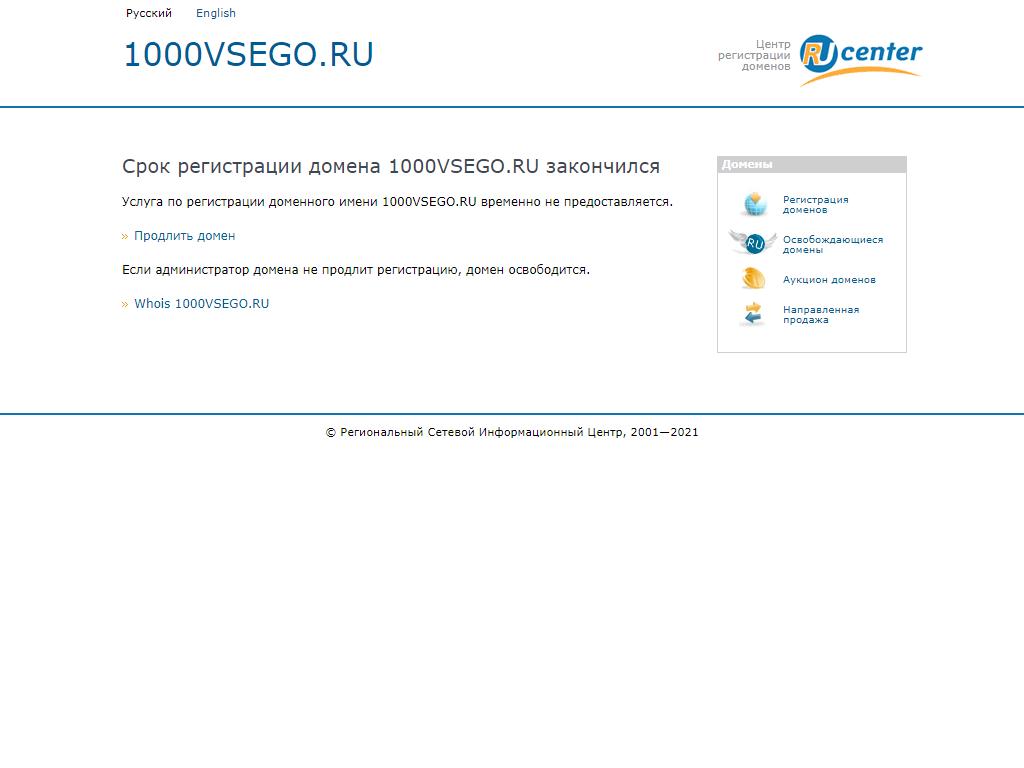The width and height of the screenshot is (1024, 768).
Task: Click the RU-center logo
Action: (x=860, y=58)
